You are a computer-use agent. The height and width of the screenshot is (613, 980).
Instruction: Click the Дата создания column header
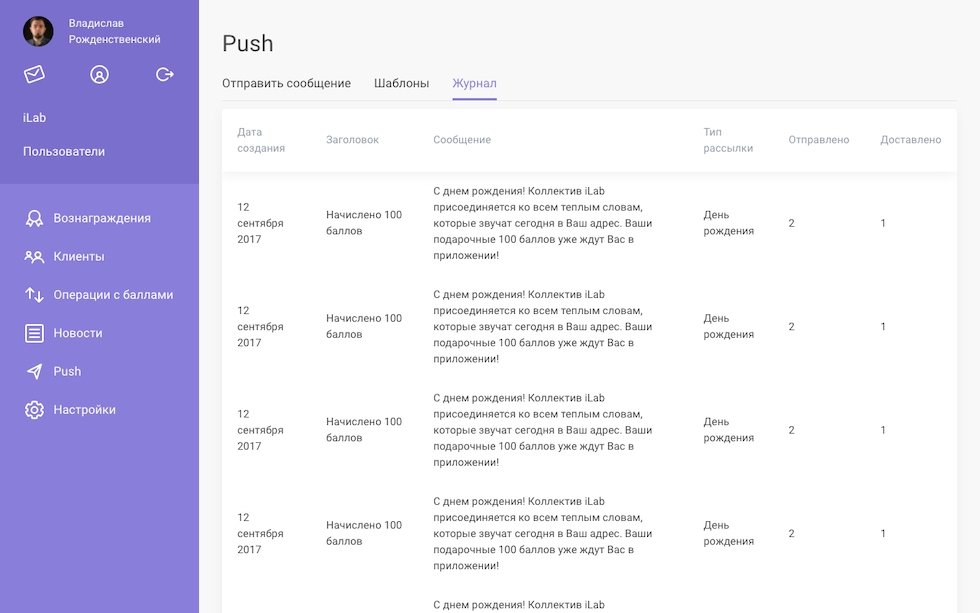click(261, 140)
